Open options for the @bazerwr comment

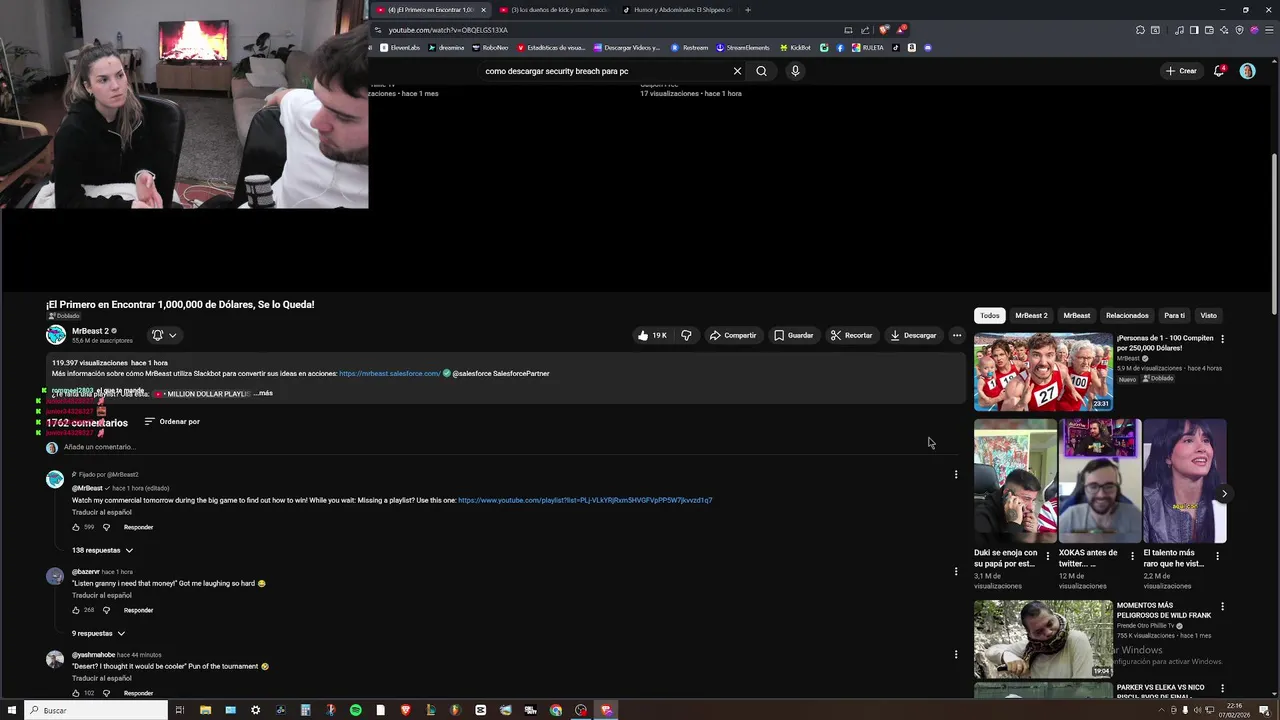click(955, 572)
